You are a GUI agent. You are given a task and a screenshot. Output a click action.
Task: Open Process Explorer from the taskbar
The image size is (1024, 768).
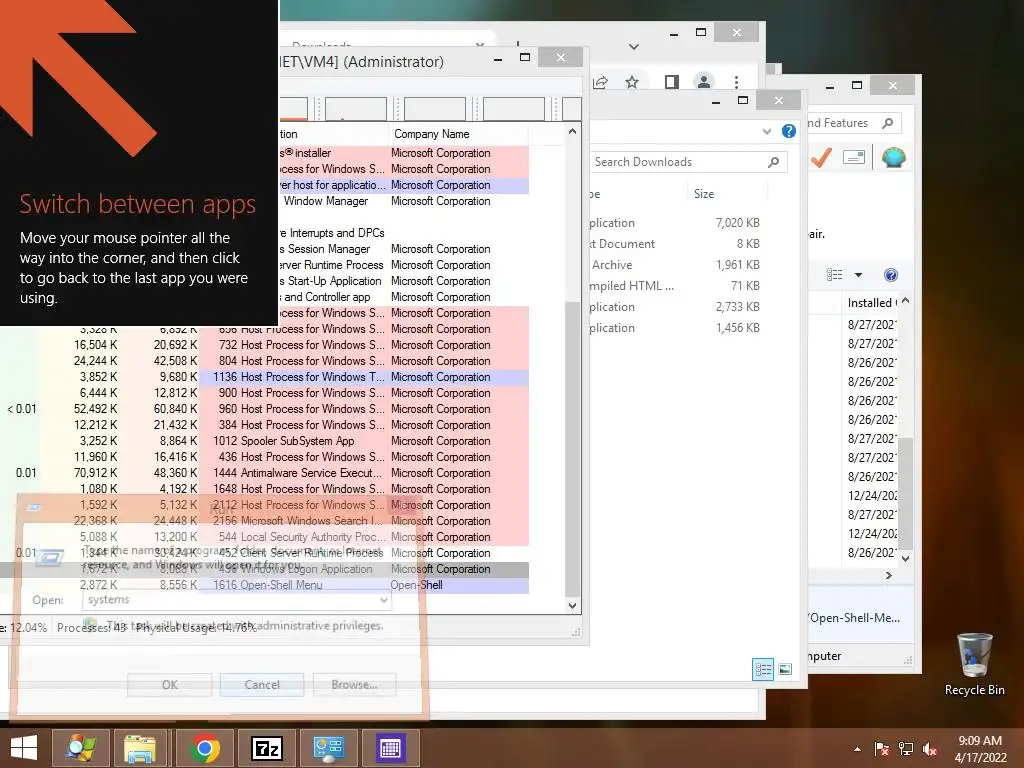pos(80,748)
